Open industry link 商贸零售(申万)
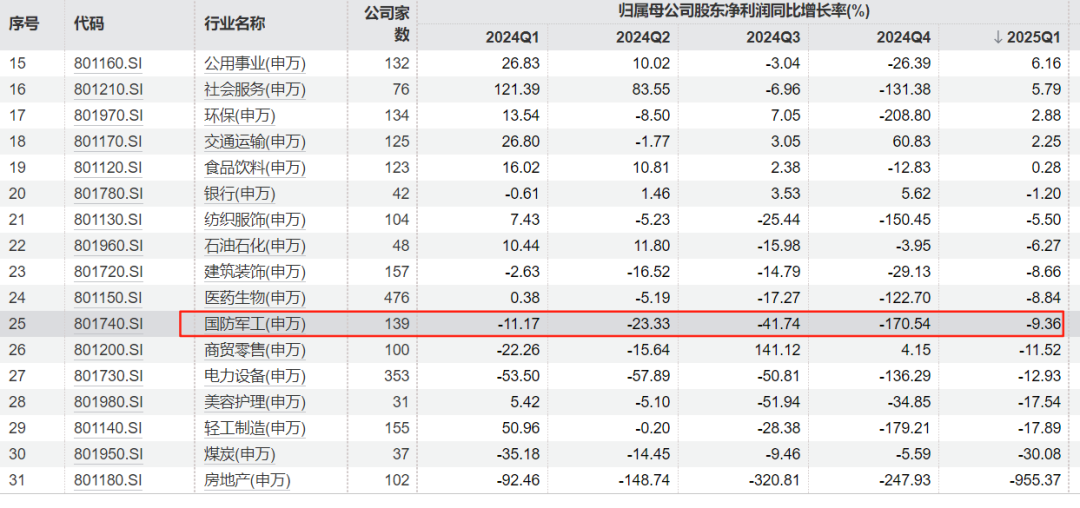 [254, 349]
